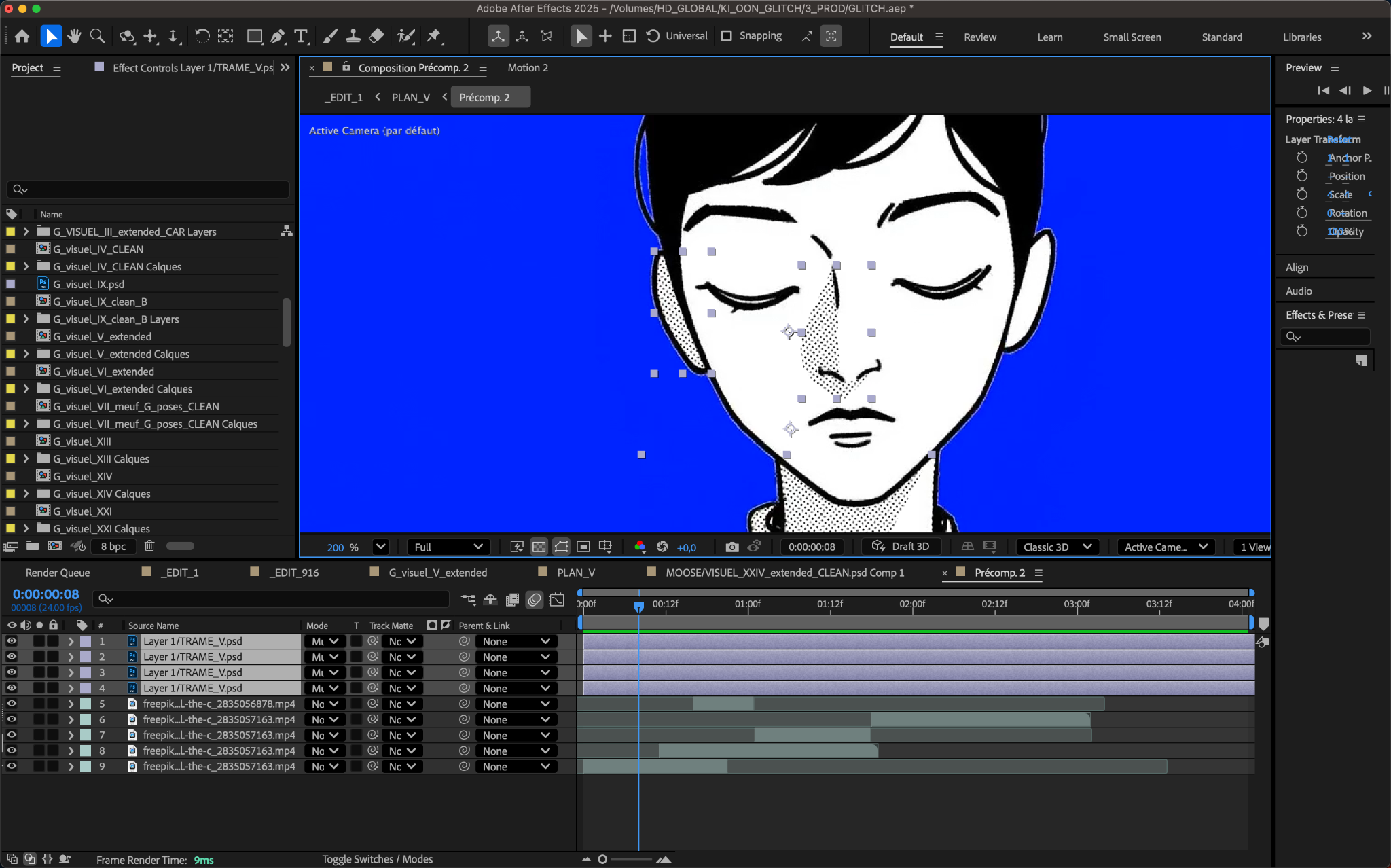Open the Render Queue tab
Image resolution: width=1391 pixels, height=868 pixels.
tap(58, 573)
